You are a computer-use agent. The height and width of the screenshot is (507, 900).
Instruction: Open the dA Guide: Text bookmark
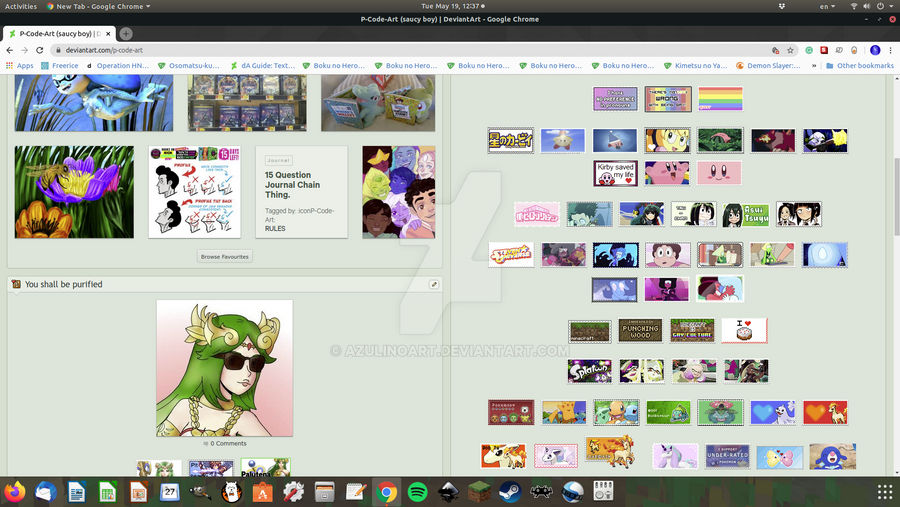262,65
